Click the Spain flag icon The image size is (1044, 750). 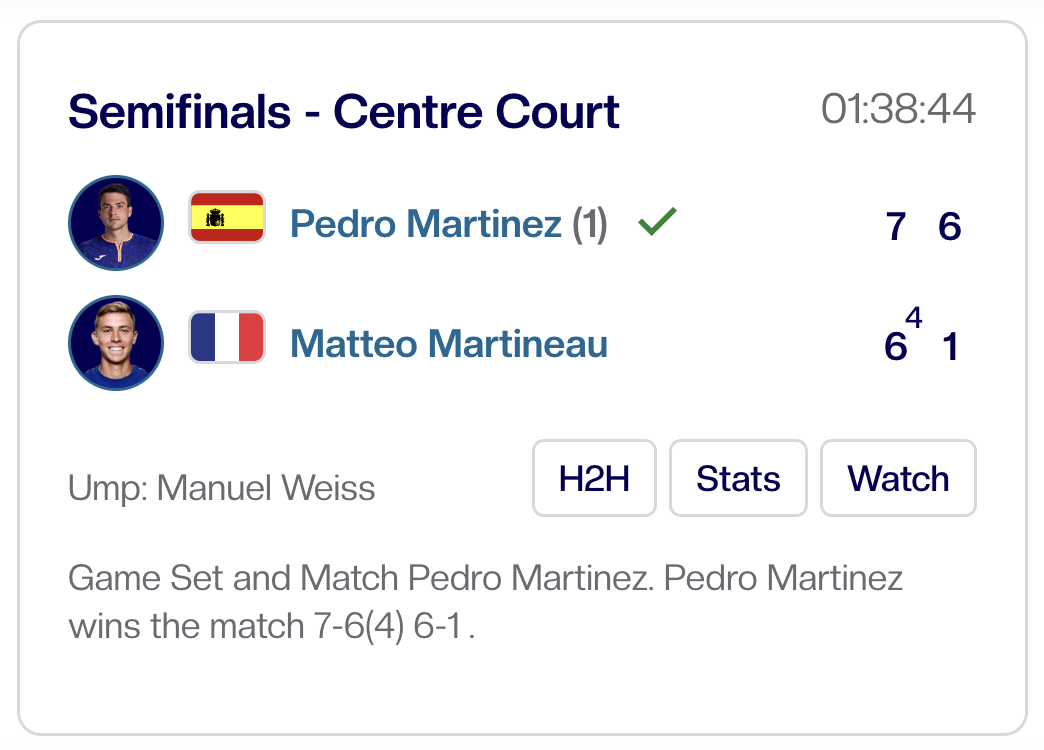(227, 218)
